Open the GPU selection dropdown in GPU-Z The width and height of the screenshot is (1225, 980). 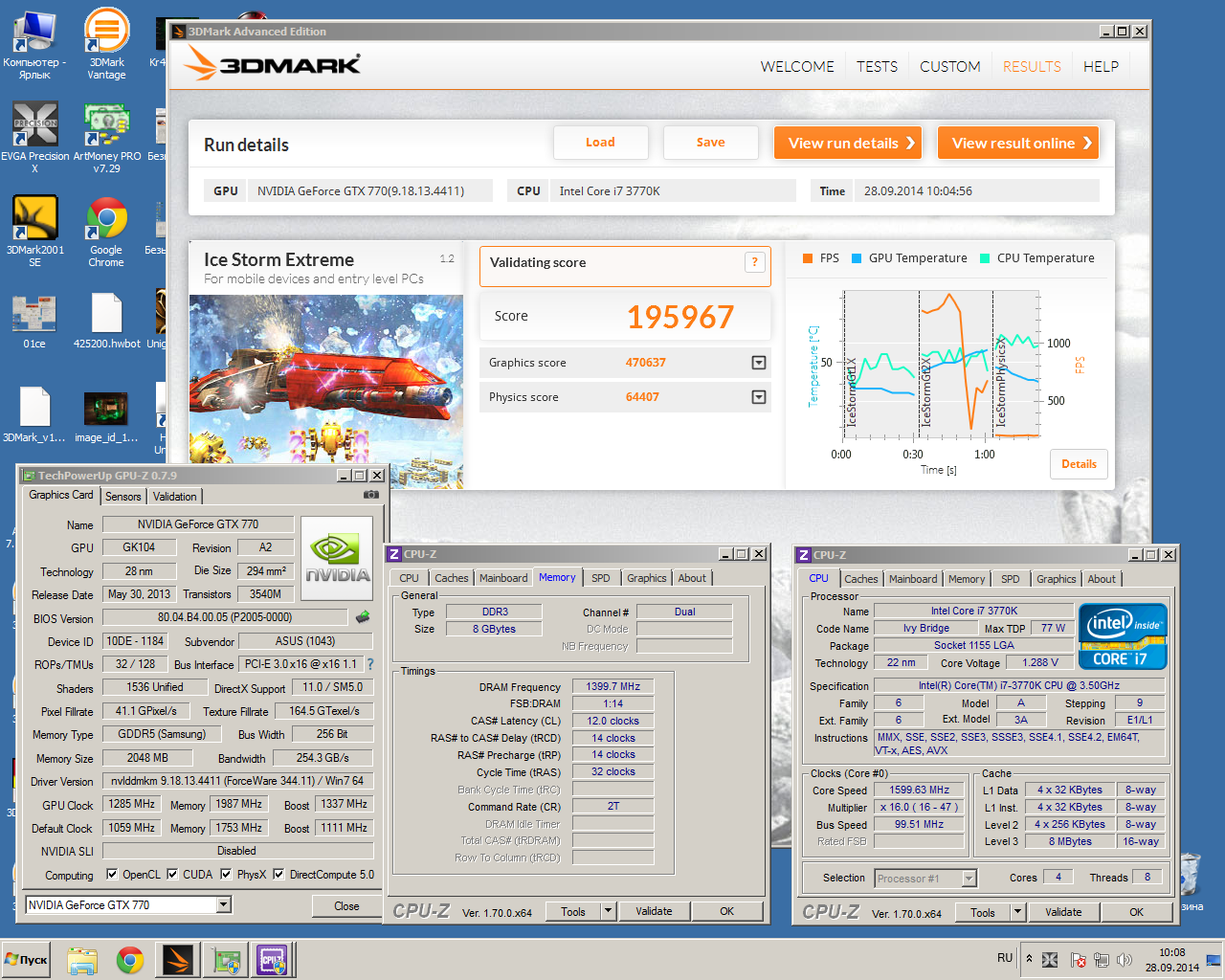tap(223, 905)
